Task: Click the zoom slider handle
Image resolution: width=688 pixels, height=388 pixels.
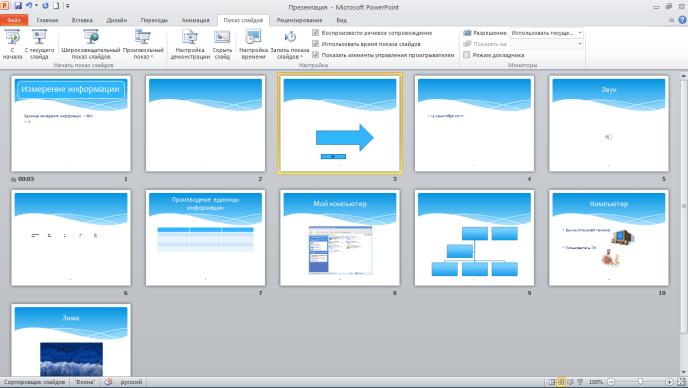Action: click(x=640, y=382)
